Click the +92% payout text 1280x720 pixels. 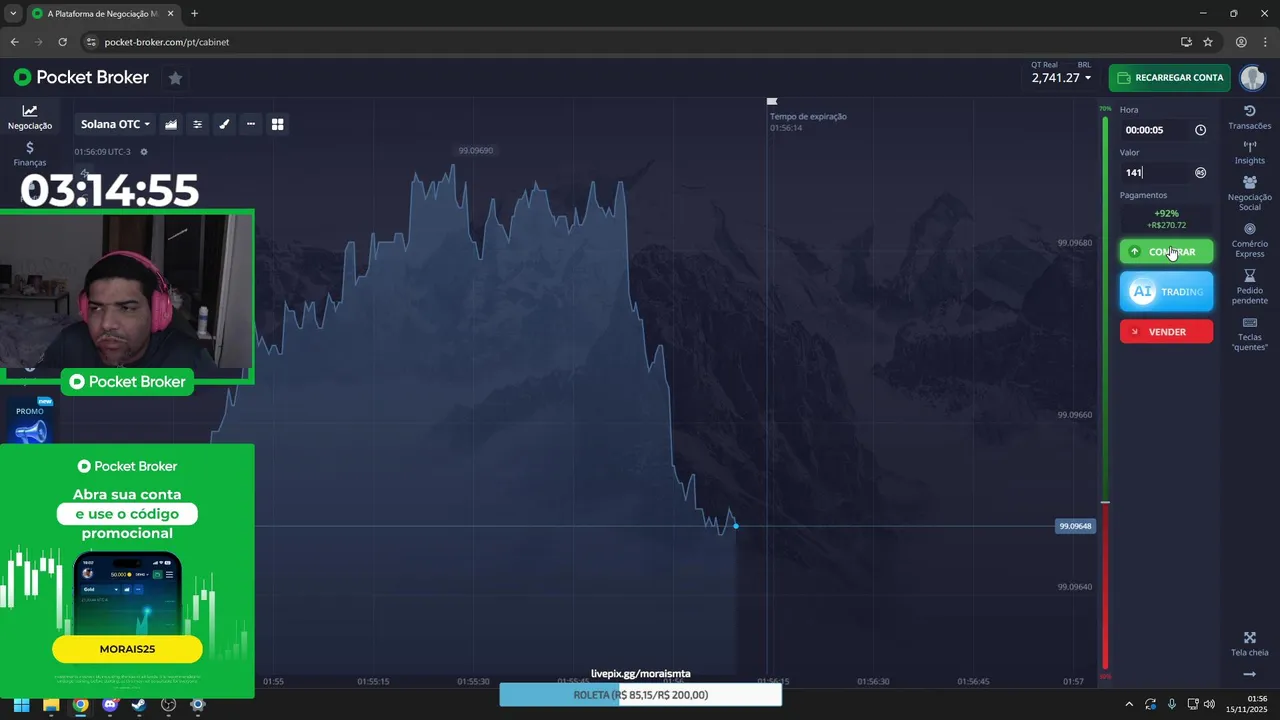click(x=1166, y=213)
